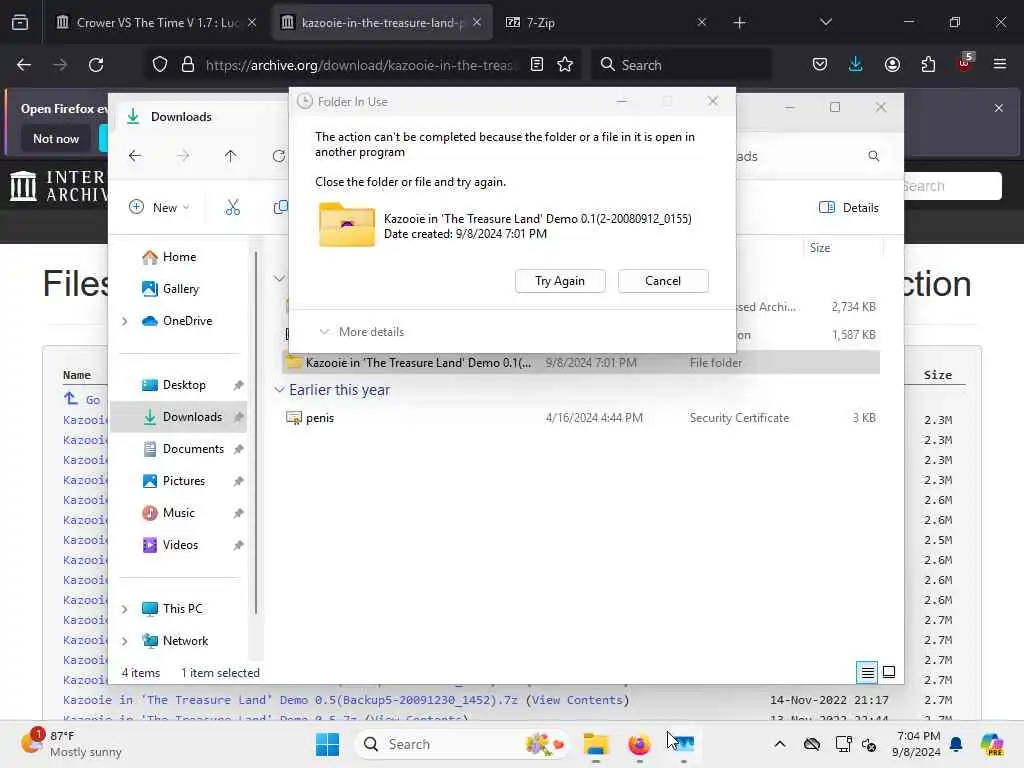Open the taskbar clock and date
Image resolution: width=1024 pixels, height=768 pixels.
pos(918,744)
